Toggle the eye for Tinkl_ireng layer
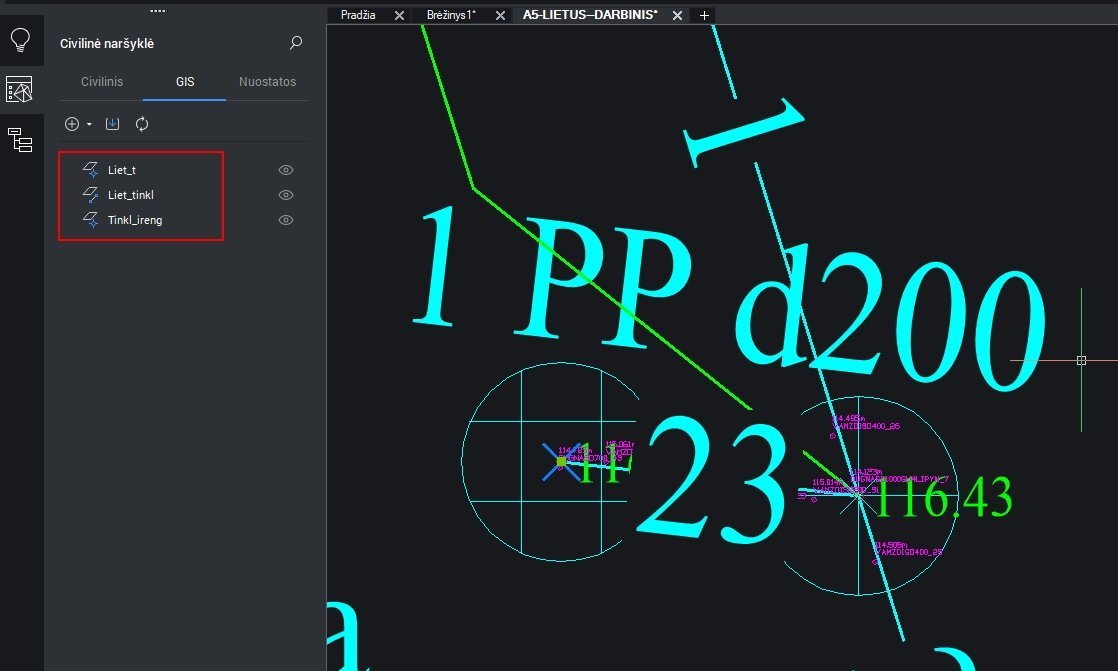The height and width of the screenshot is (671, 1118). (x=286, y=220)
